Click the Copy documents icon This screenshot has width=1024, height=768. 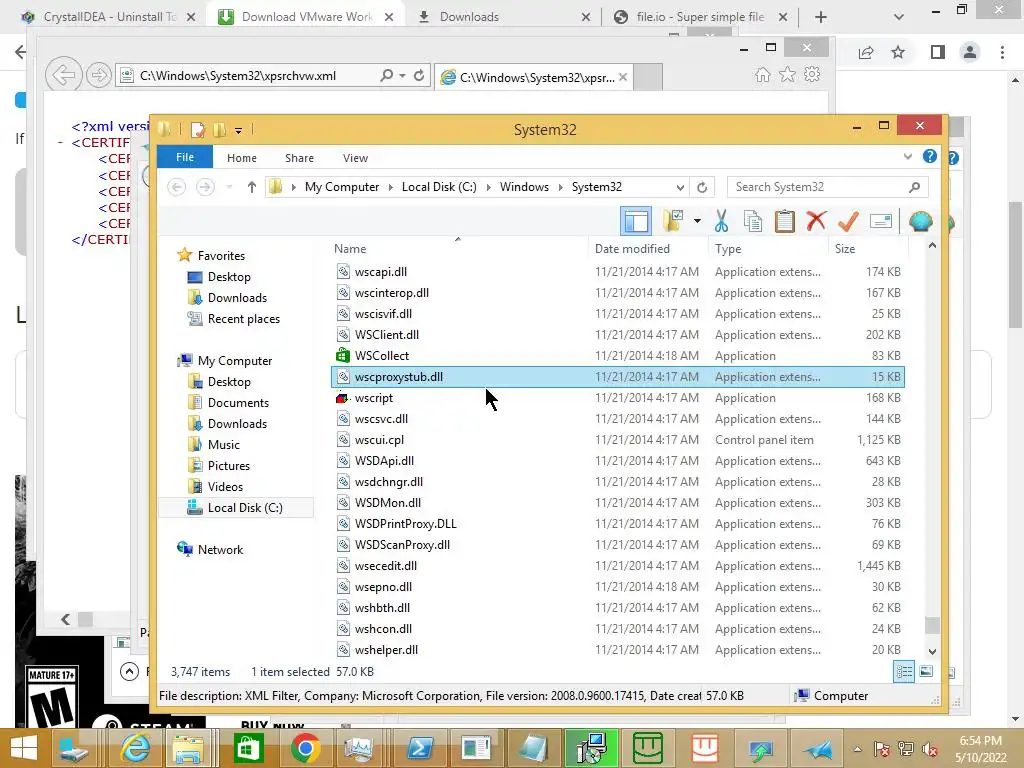(x=753, y=221)
